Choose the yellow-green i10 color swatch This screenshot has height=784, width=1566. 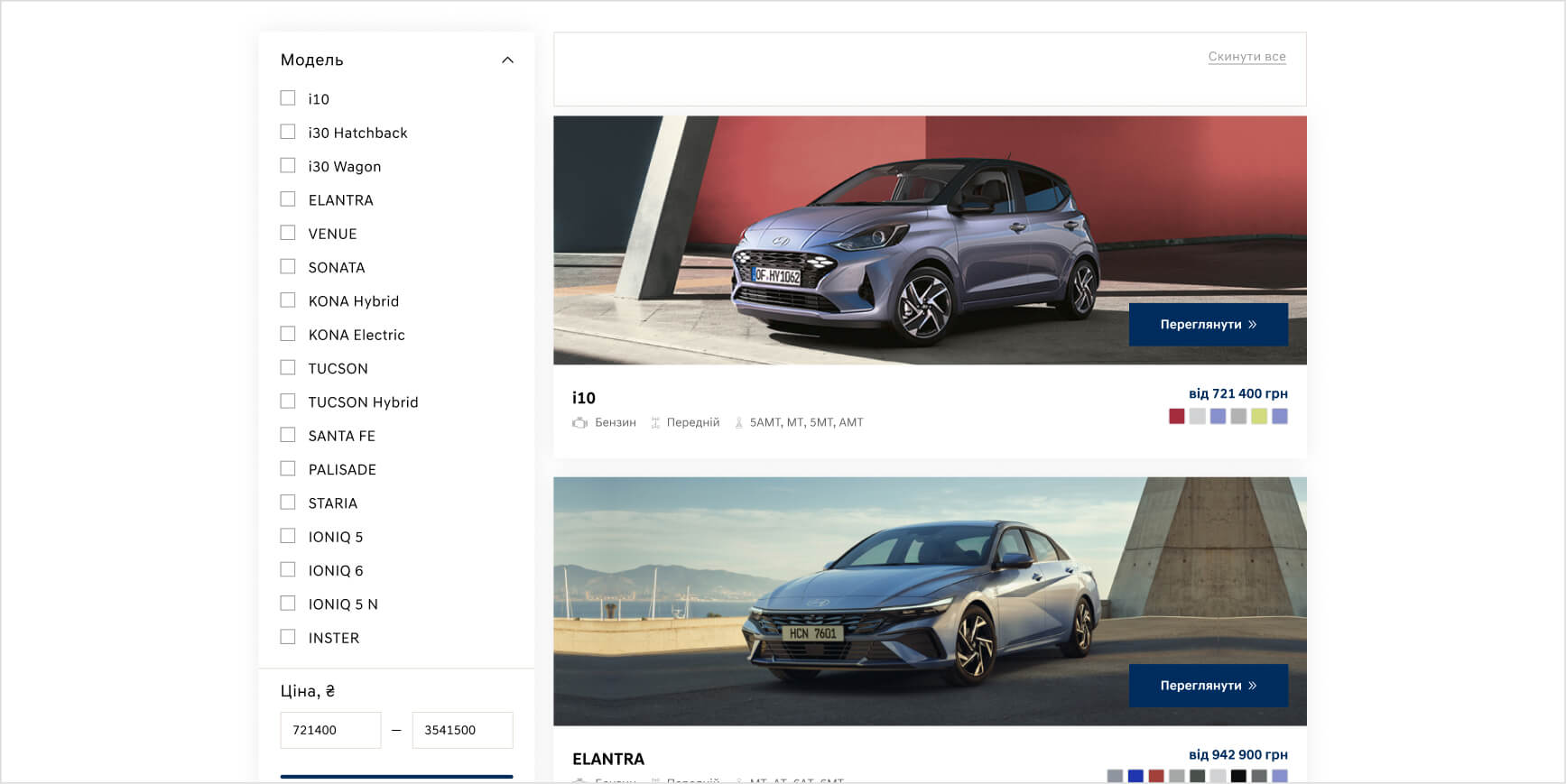pyautogui.click(x=1259, y=416)
